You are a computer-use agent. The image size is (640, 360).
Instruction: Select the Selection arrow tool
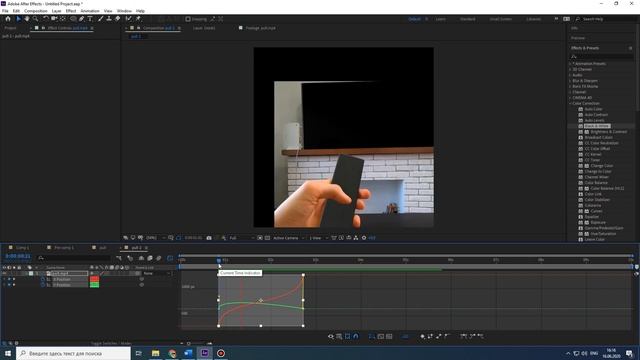point(18,19)
